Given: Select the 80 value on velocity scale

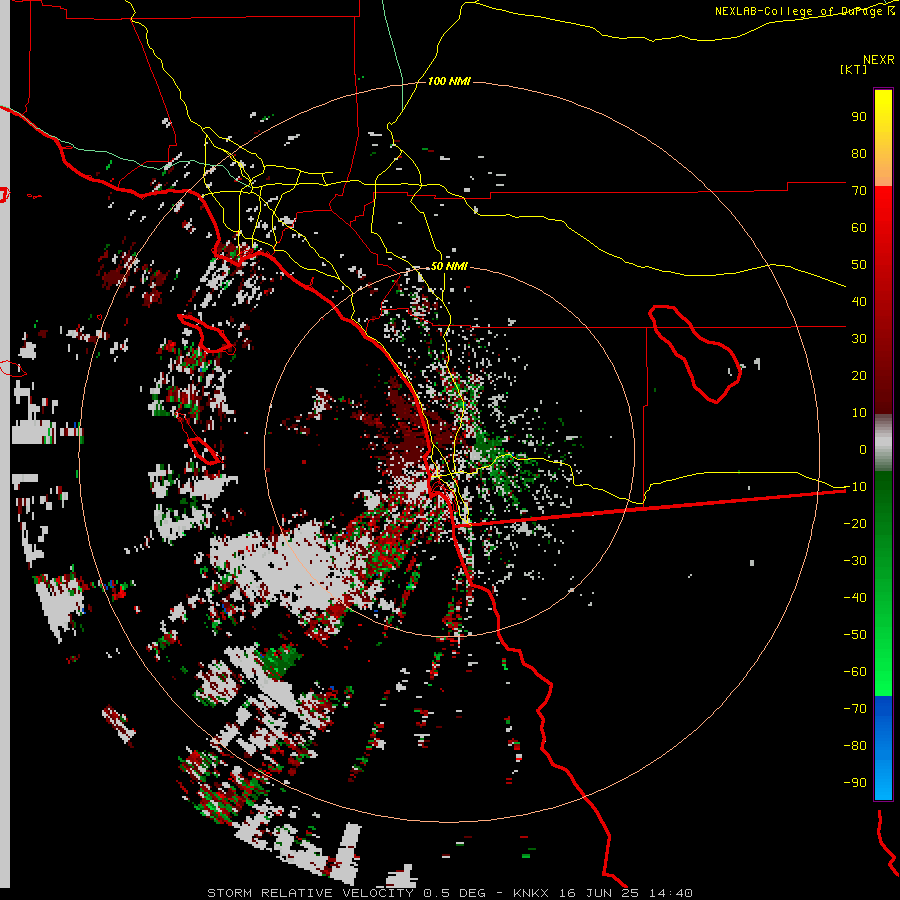Looking at the screenshot, I should click(x=859, y=153).
